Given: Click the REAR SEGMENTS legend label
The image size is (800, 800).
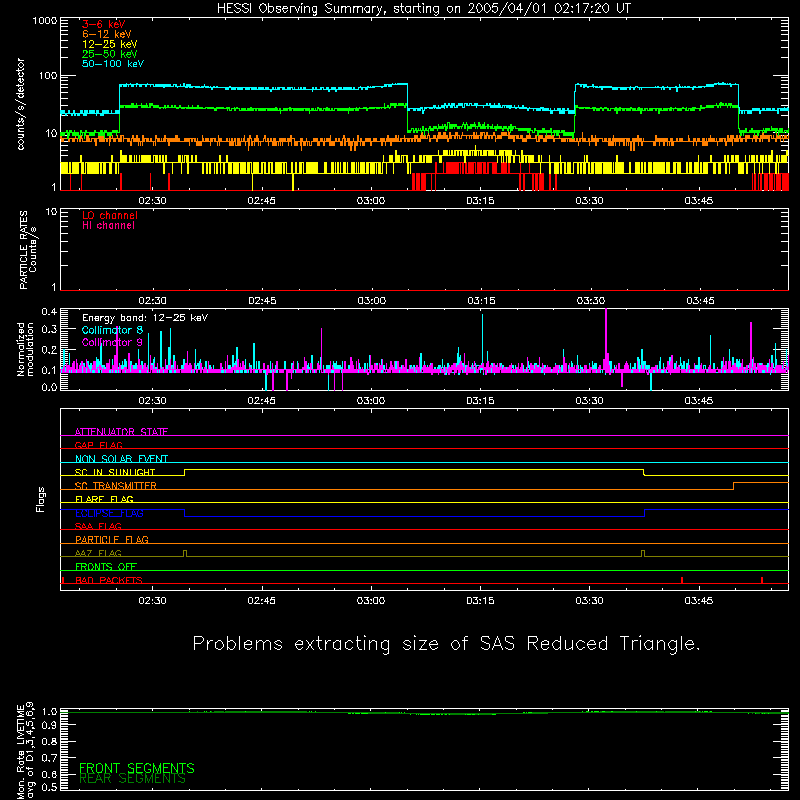Looking at the screenshot, I should tap(132, 779).
